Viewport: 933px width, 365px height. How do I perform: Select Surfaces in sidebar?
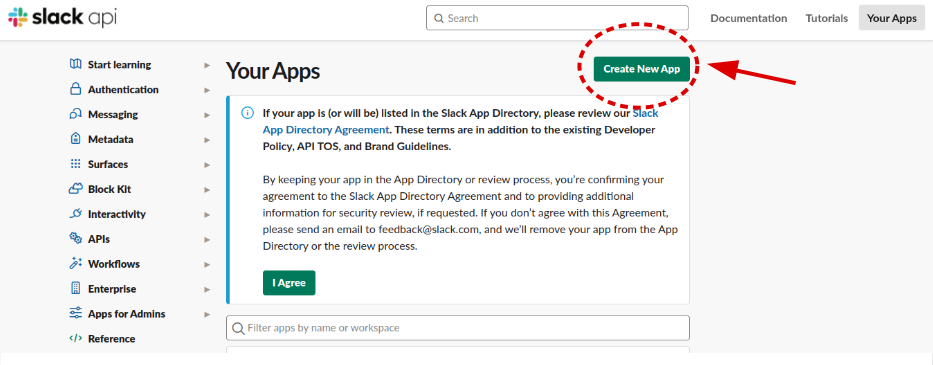(x=108, y=164)
